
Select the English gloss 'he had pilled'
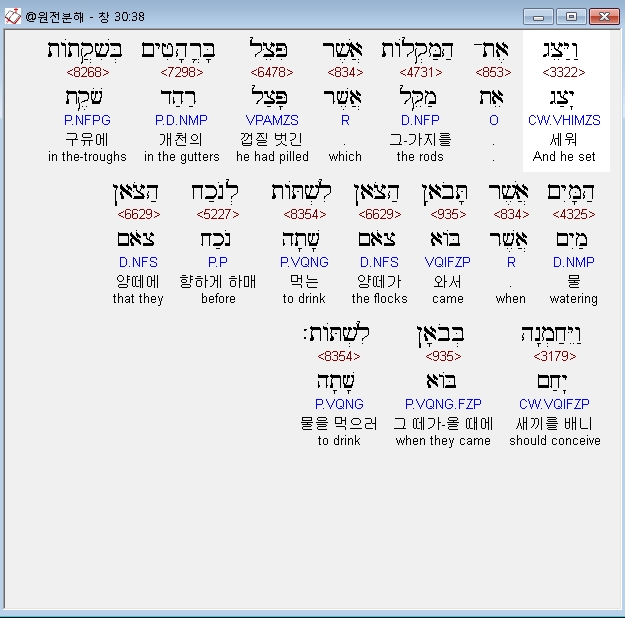(x=272, y=157)
